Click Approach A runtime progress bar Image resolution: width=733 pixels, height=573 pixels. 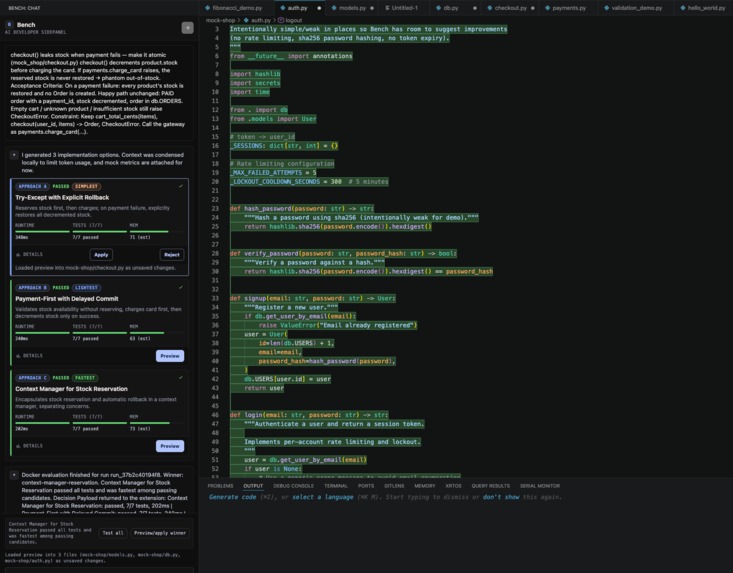click(x=42, y=231)
